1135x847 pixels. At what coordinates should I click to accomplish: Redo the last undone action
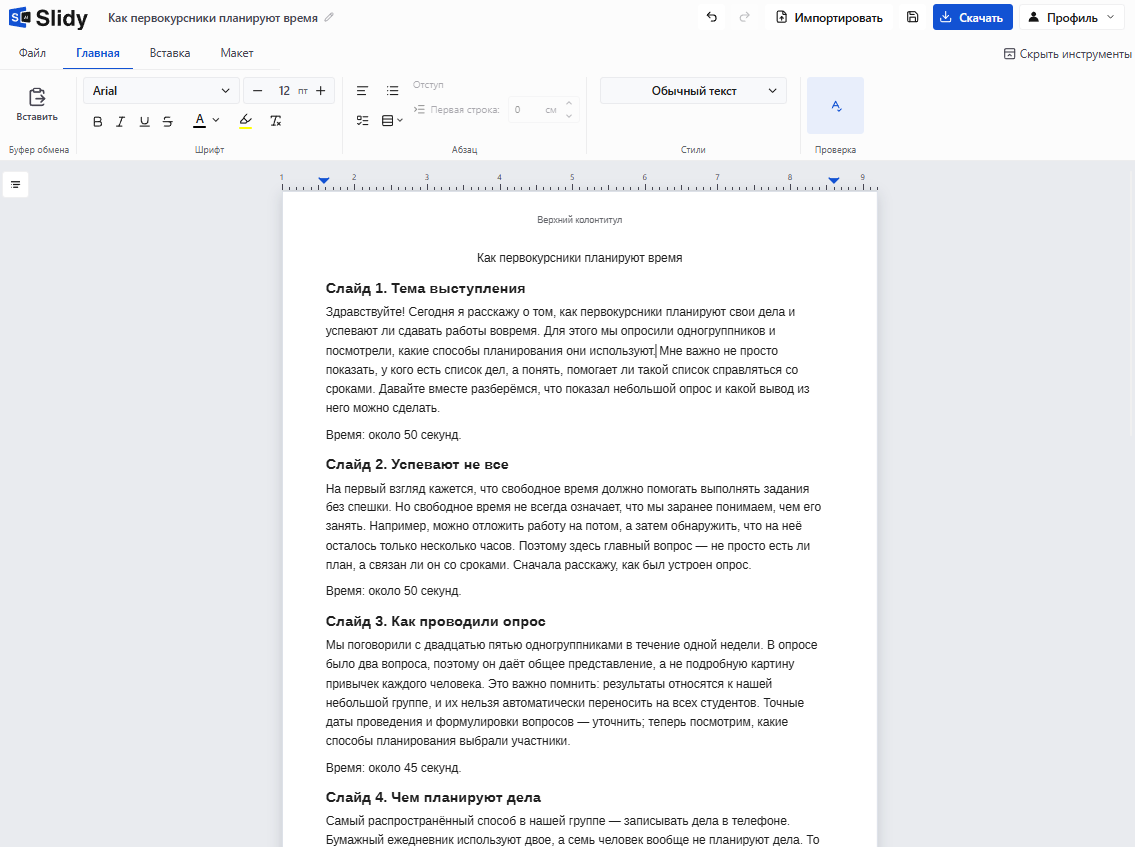point(744,17)
